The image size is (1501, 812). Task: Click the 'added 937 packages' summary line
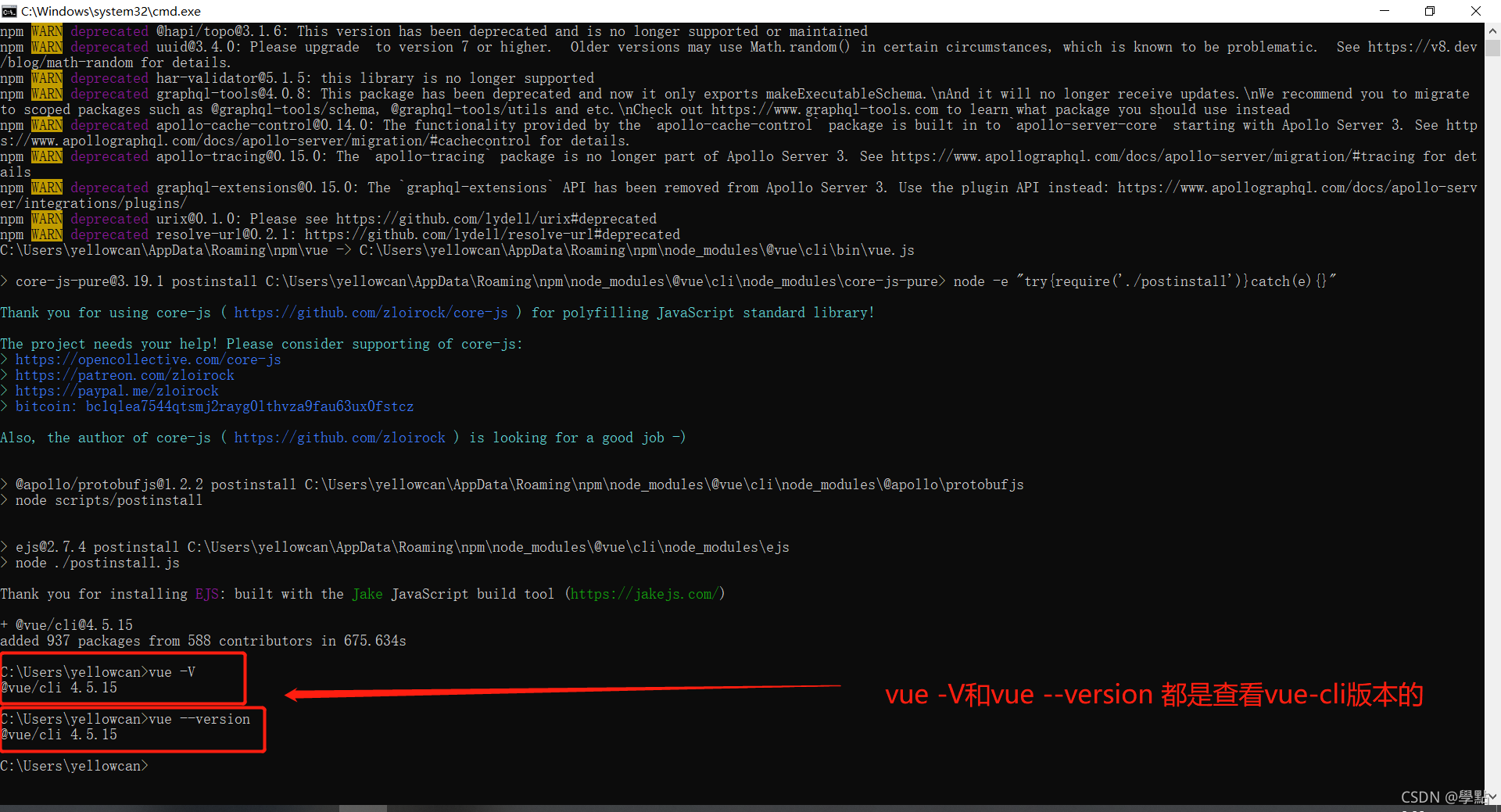203,641
